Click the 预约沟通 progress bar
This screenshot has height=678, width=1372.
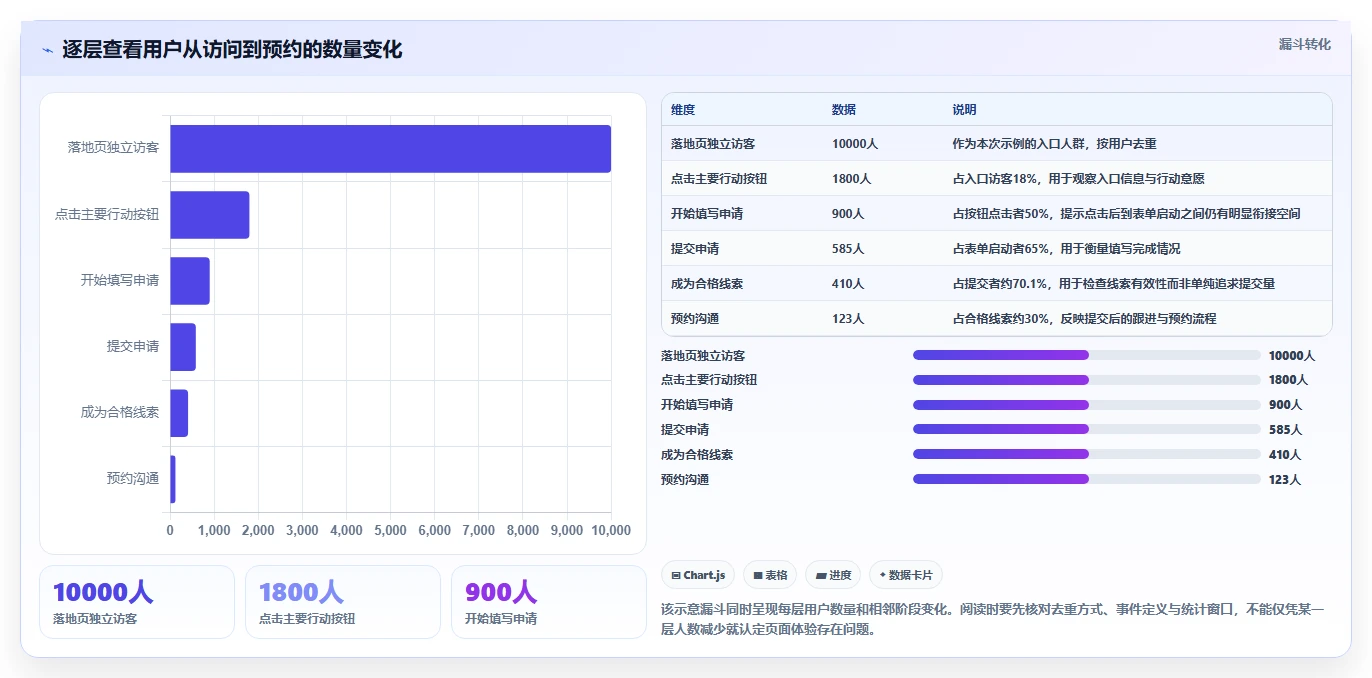pos(1086,479)
